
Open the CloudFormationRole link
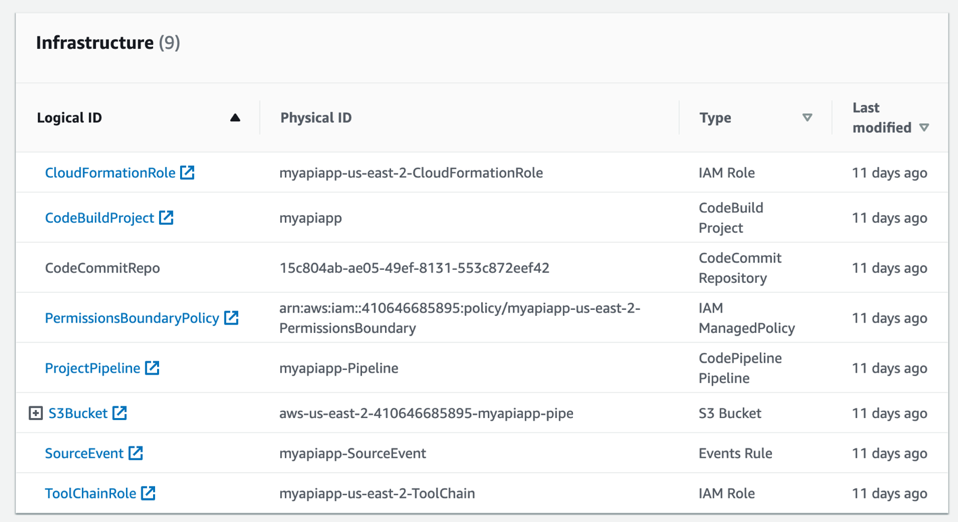pyautogui.click(x=110, y=172)
